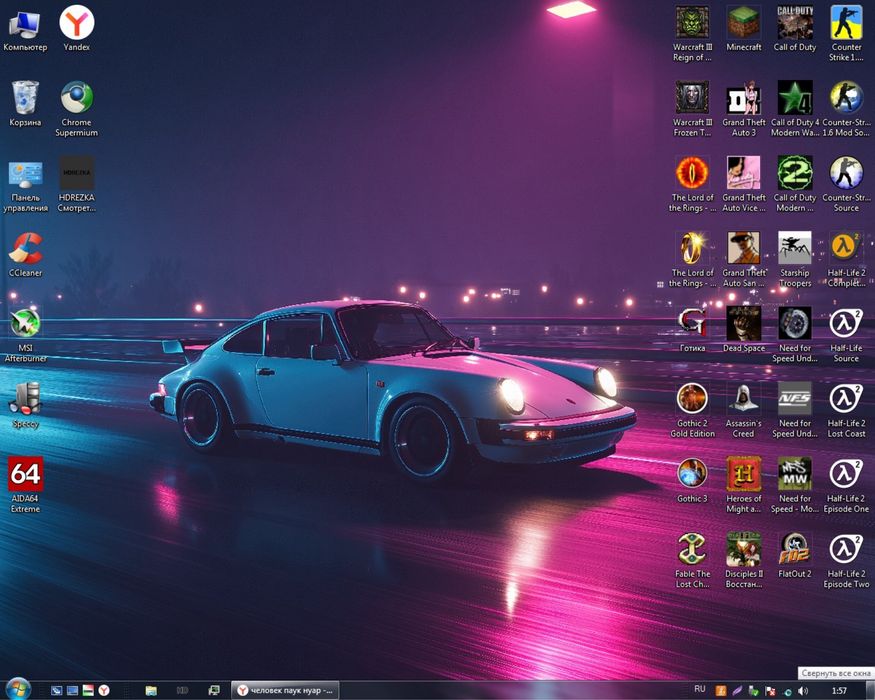875x700 pixels.
Task: Click the Action Center flag tray icon
Action: click(770, 691)
